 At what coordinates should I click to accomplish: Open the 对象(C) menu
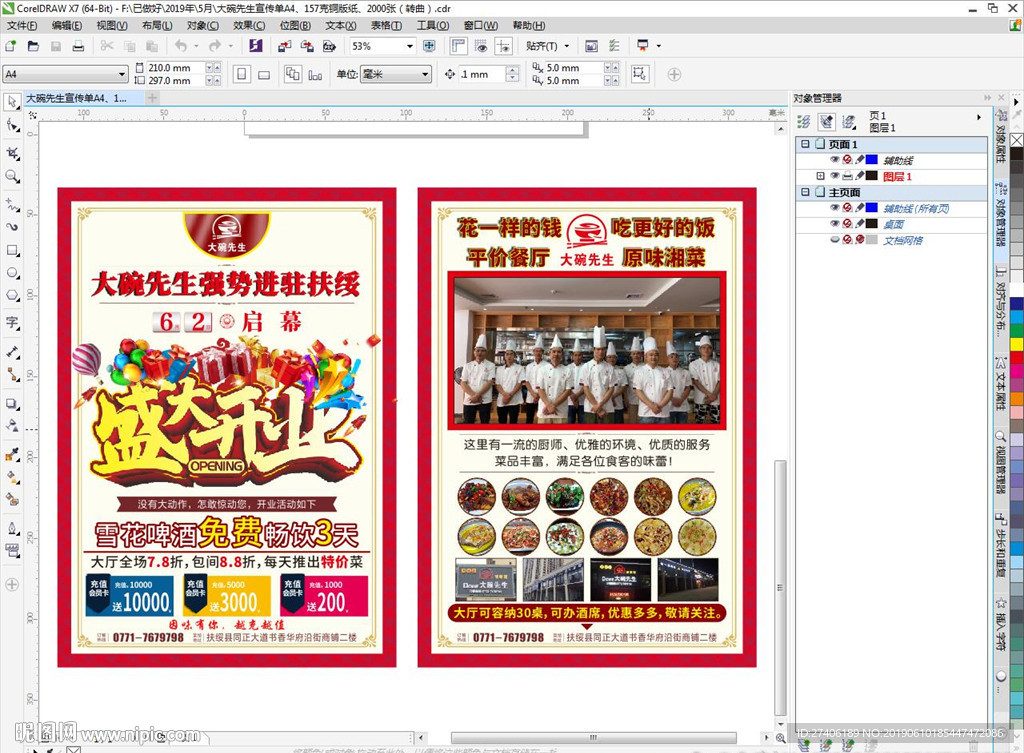[202, 25]
